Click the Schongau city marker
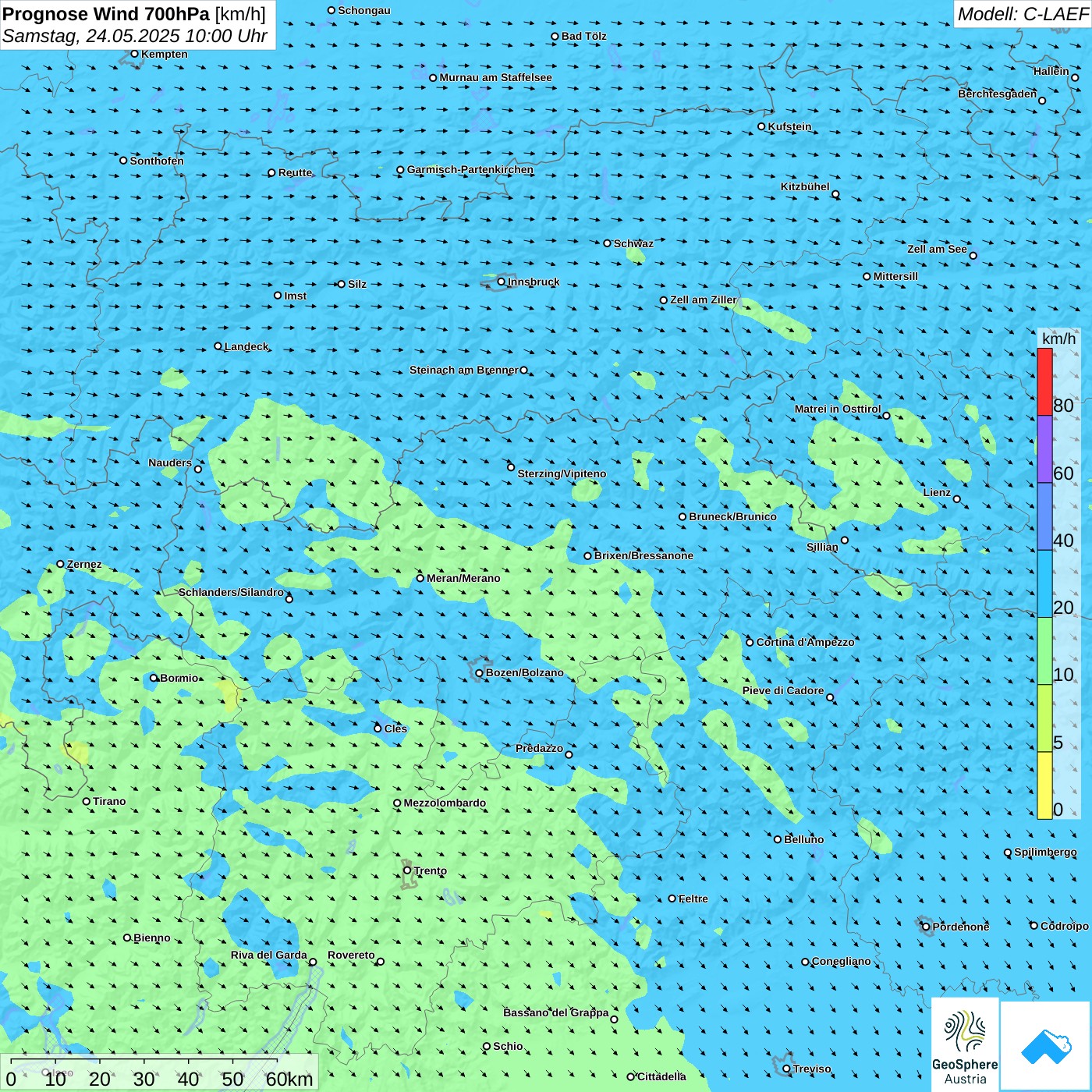 click(331, 10)
